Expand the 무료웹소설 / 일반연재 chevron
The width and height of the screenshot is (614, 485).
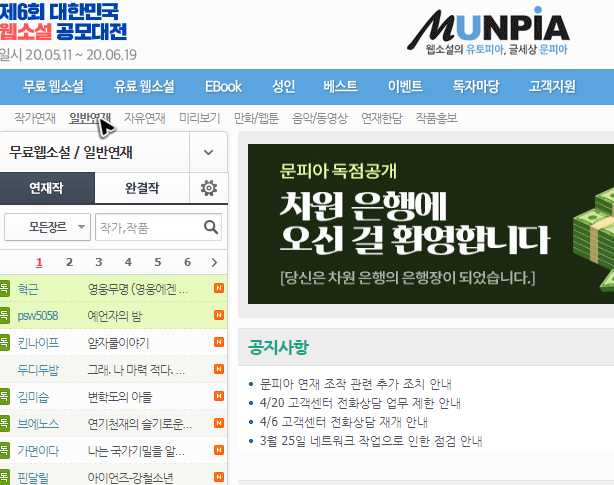208,152
